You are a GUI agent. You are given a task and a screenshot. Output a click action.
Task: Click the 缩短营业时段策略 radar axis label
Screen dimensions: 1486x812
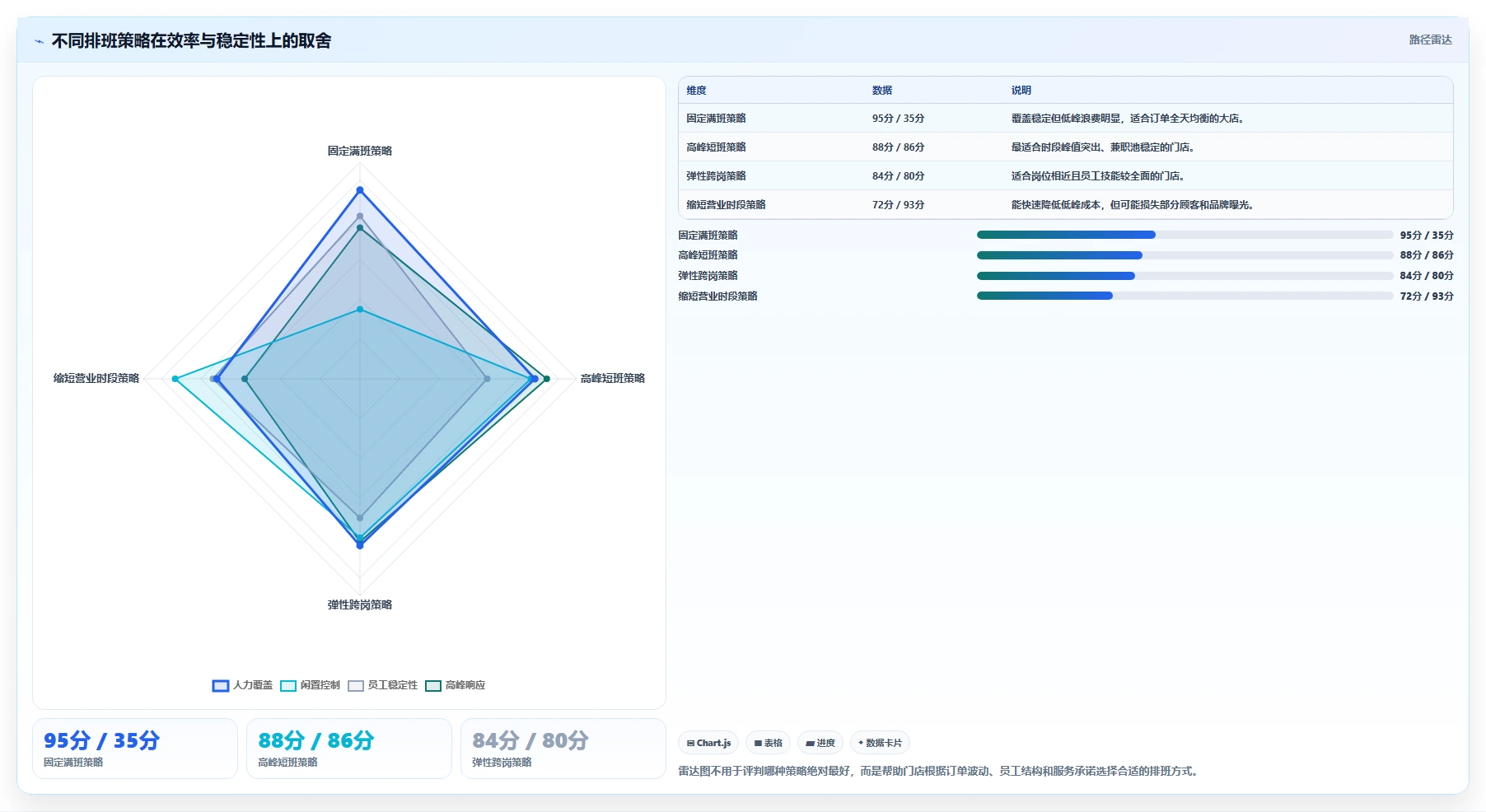coord(96,378)
